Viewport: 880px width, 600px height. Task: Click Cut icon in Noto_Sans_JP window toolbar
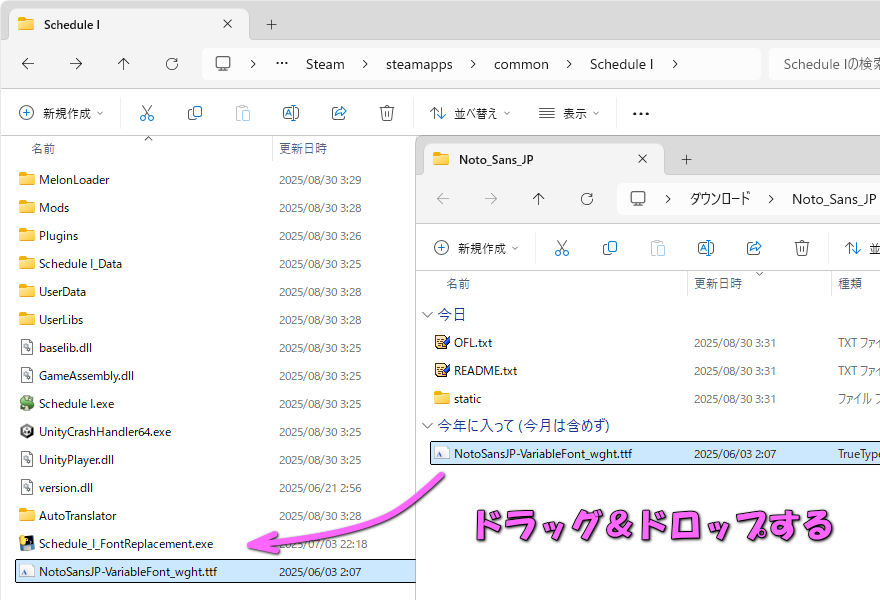tap(562, 248)
